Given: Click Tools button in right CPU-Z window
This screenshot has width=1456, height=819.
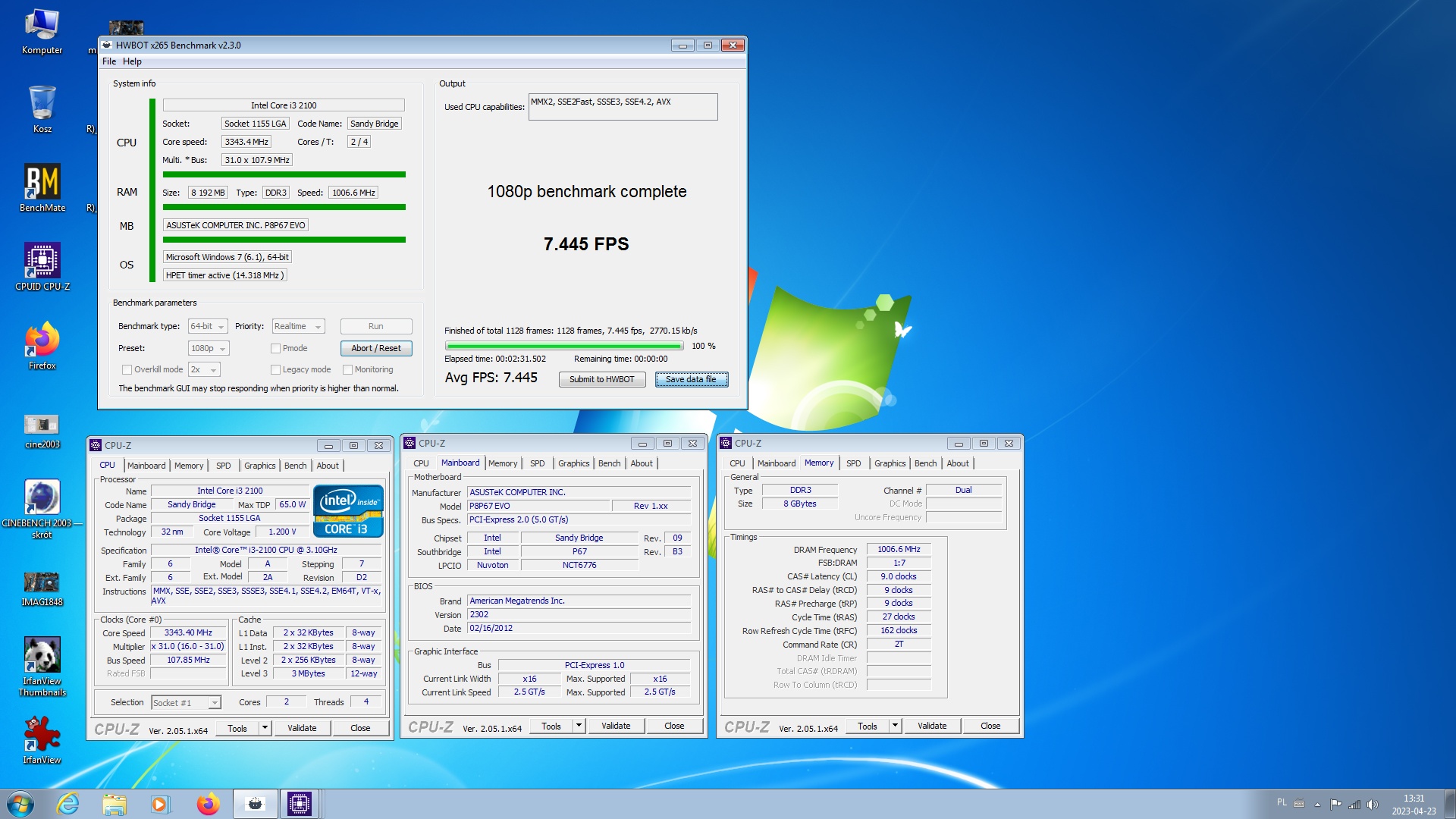Looking at the screenshot, I should point(867,726).
